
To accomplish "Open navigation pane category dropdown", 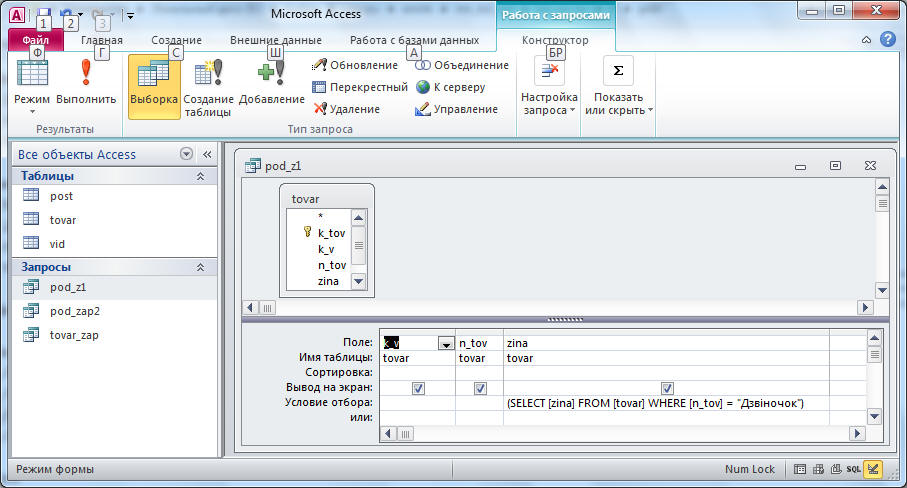I will (186, 154).
